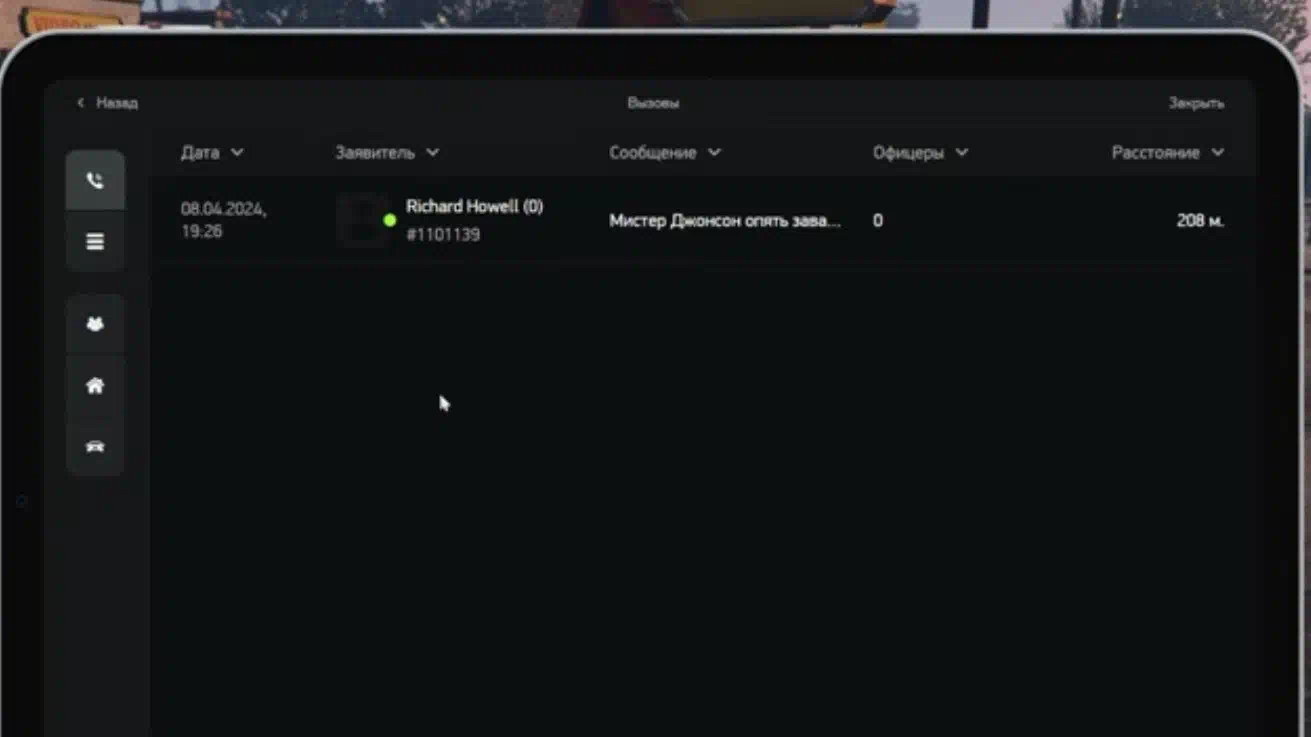Click the call ID #1101139
The height and width of the screenshot is (737, 1311).
(x=443, y=235)
